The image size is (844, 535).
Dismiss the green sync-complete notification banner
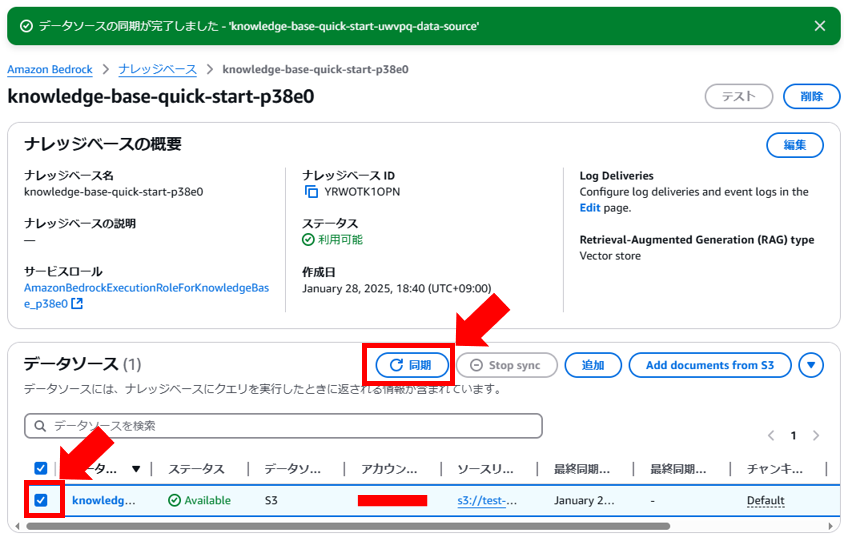(x=819, y=26)
